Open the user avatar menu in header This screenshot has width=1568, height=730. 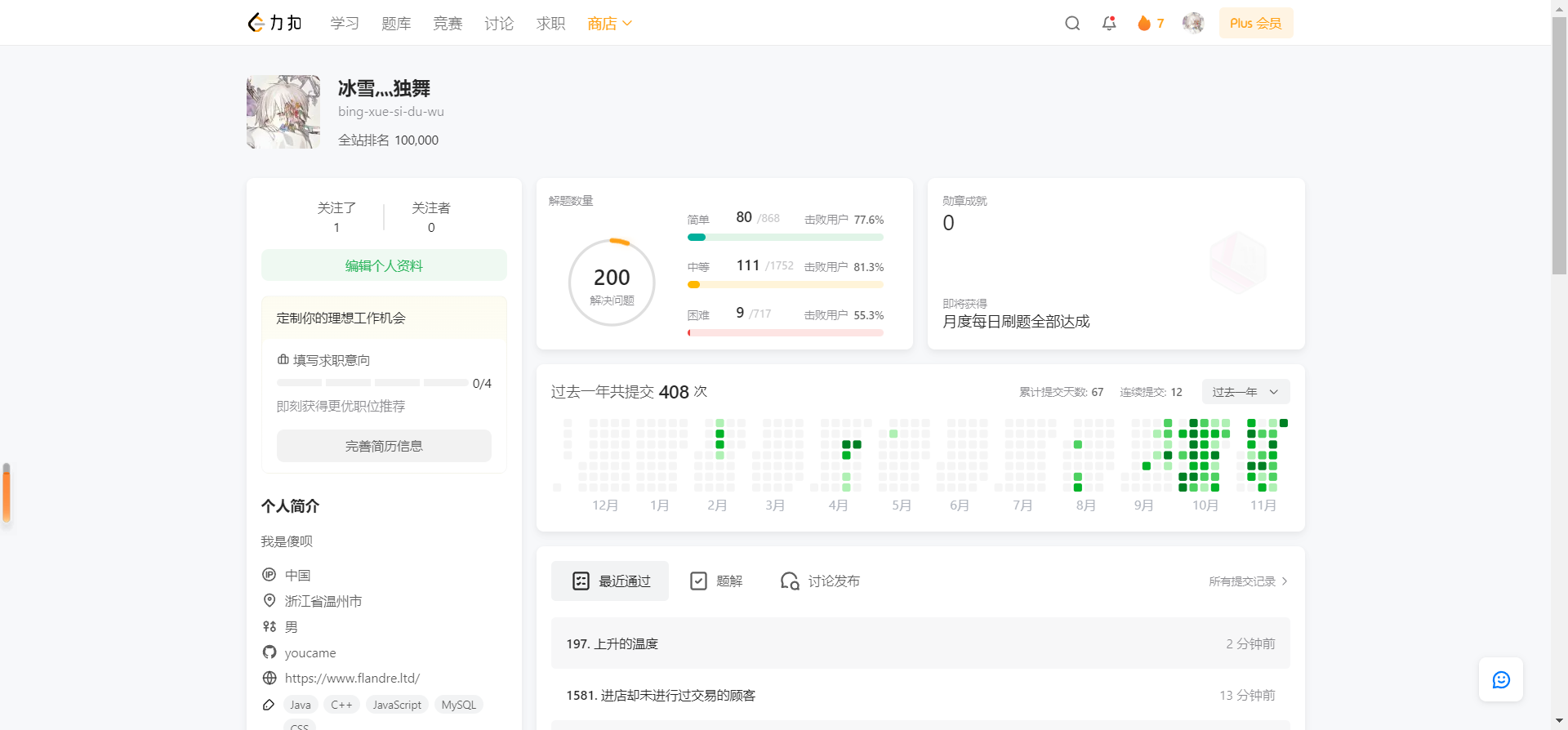pos(1193,23)
